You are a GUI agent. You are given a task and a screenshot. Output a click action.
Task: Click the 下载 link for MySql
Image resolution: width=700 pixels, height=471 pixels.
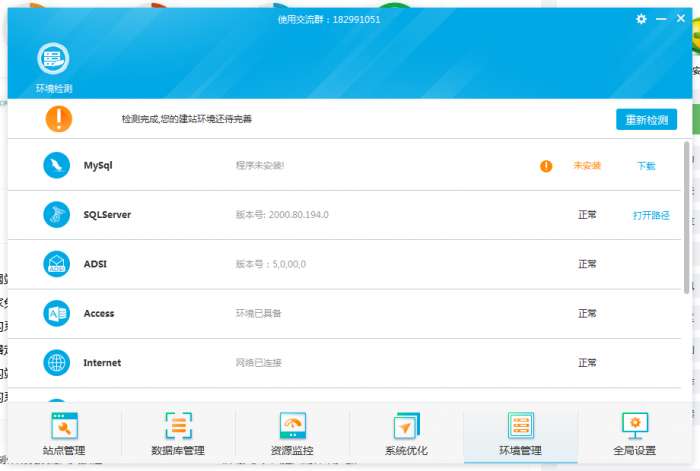[x=646, y=166]
